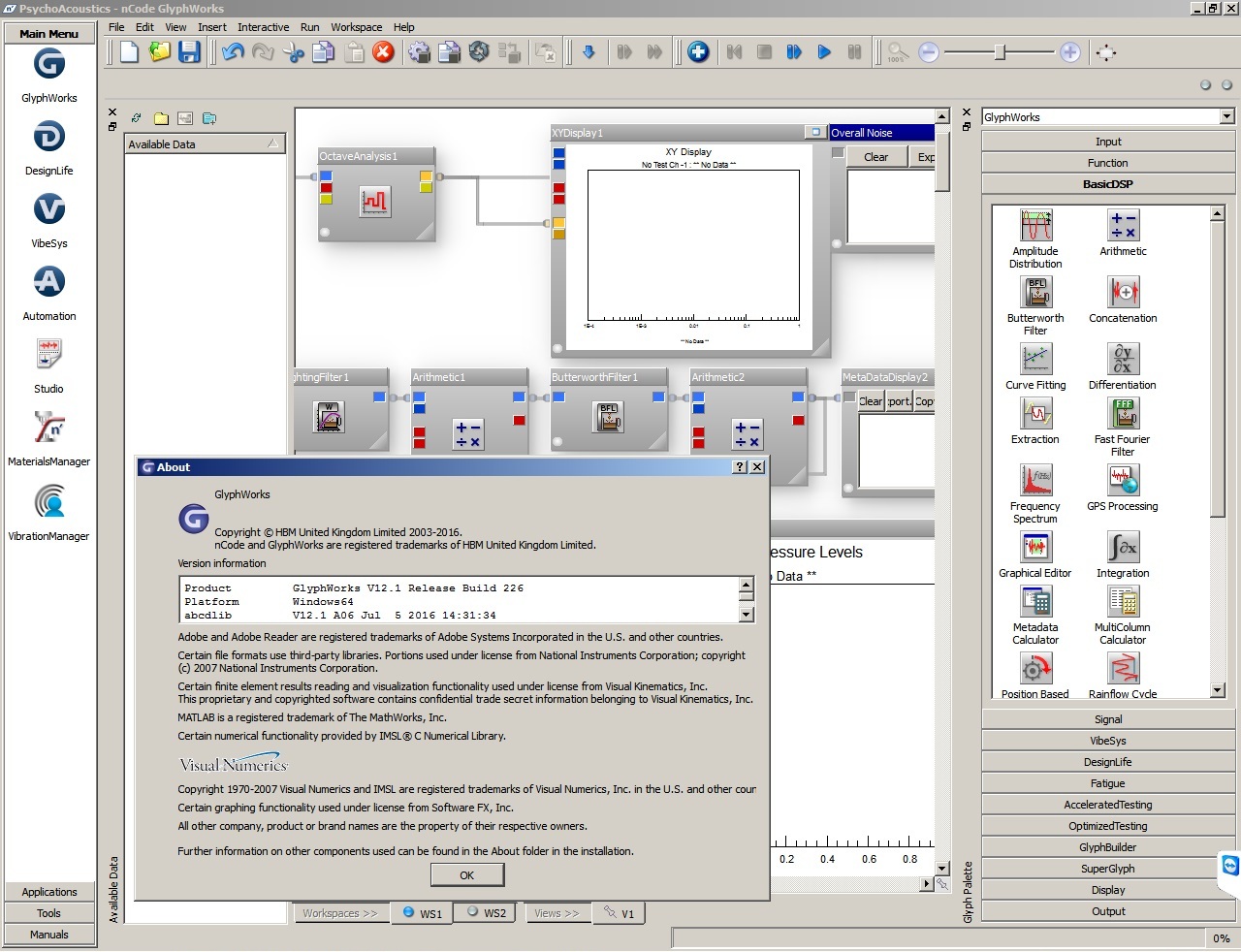This screenshot has height=952, width=1241.
Task: Create a new process with toolbar icon
Action: click(130, 52)
